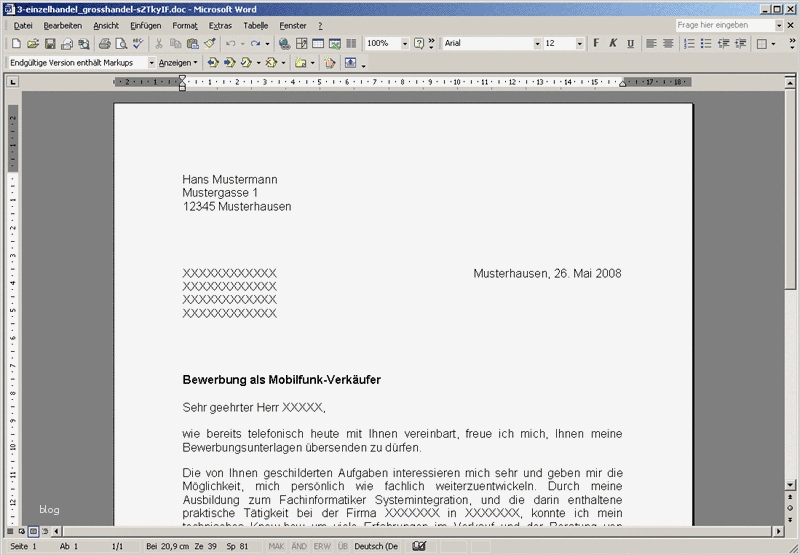Accept the tracked change
The height and width of the screenshot is (555, 800).
pyautogui.click(x=246, y=63)
